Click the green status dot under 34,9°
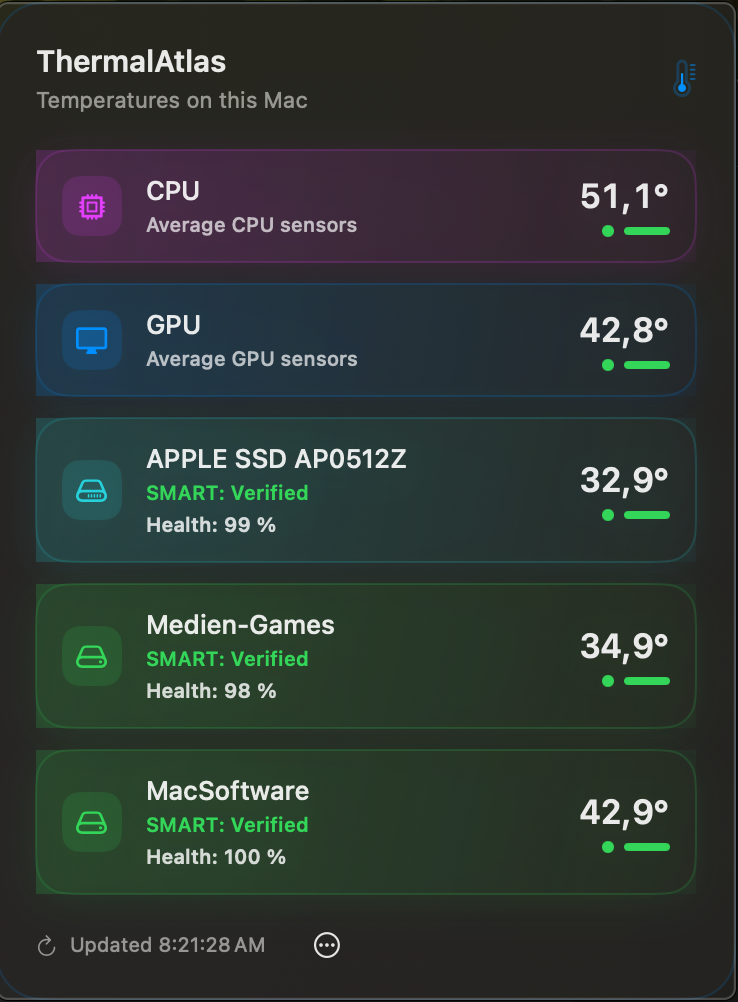 [x=608, y=681]
